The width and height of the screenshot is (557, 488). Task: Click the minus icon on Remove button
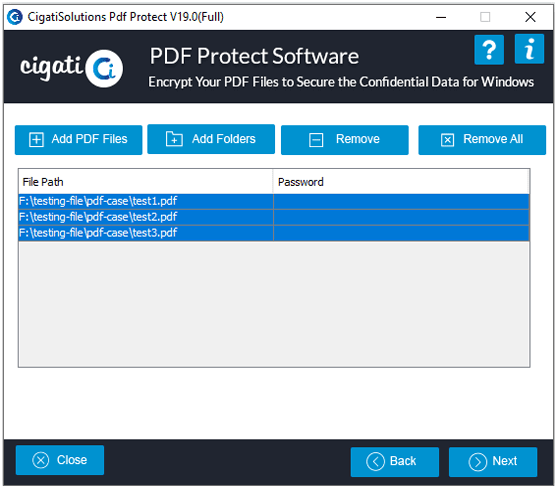(x=316, y=140)
